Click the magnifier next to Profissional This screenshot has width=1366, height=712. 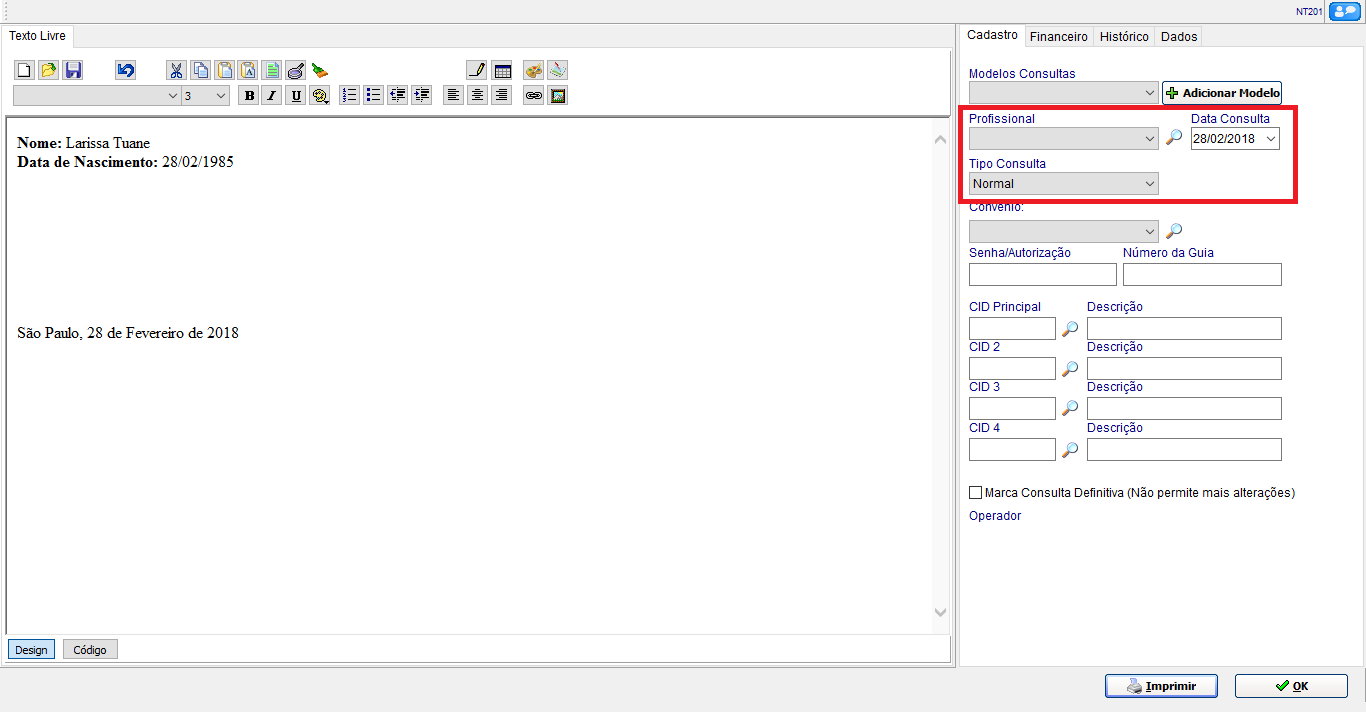(x=1174, y=138)
